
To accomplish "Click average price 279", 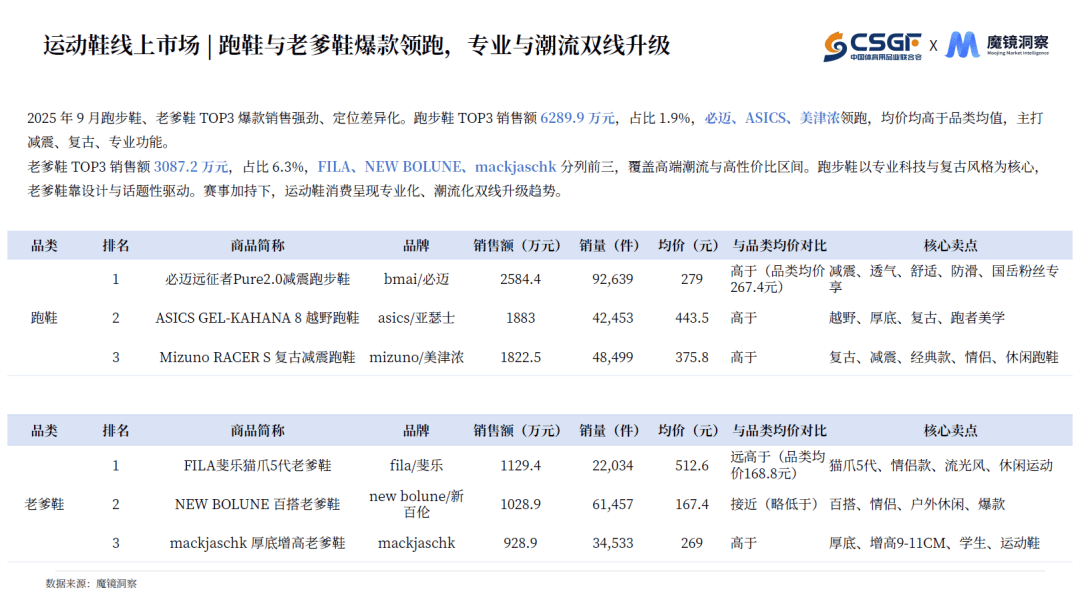I will pyautogui.click(x=692, y=279).
